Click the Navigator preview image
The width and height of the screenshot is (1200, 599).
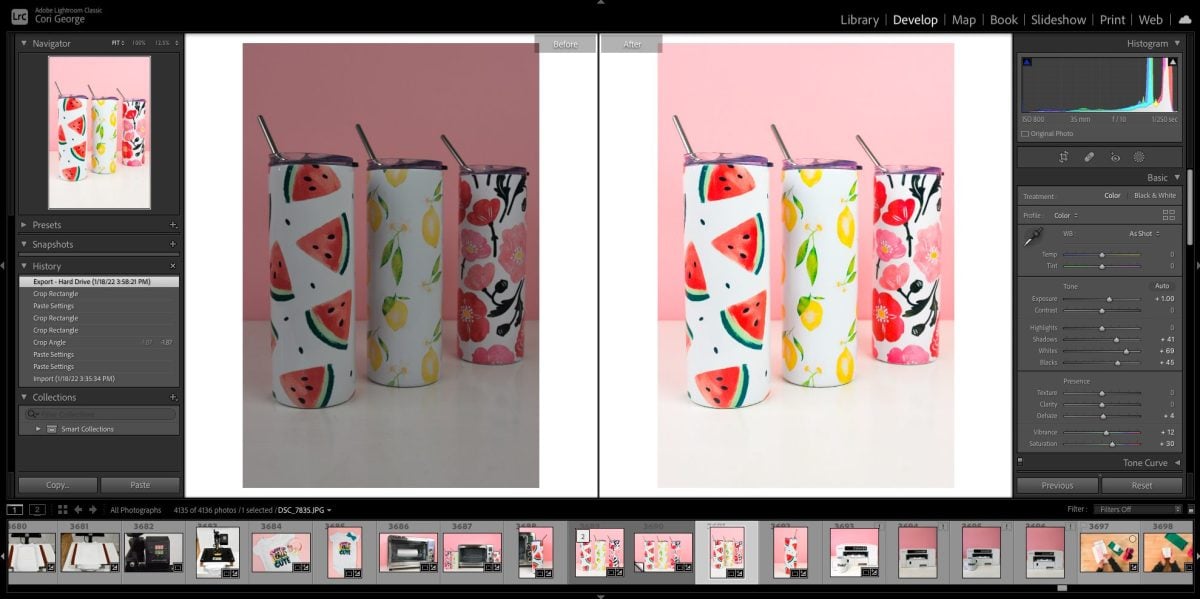(x=99, y=132)
